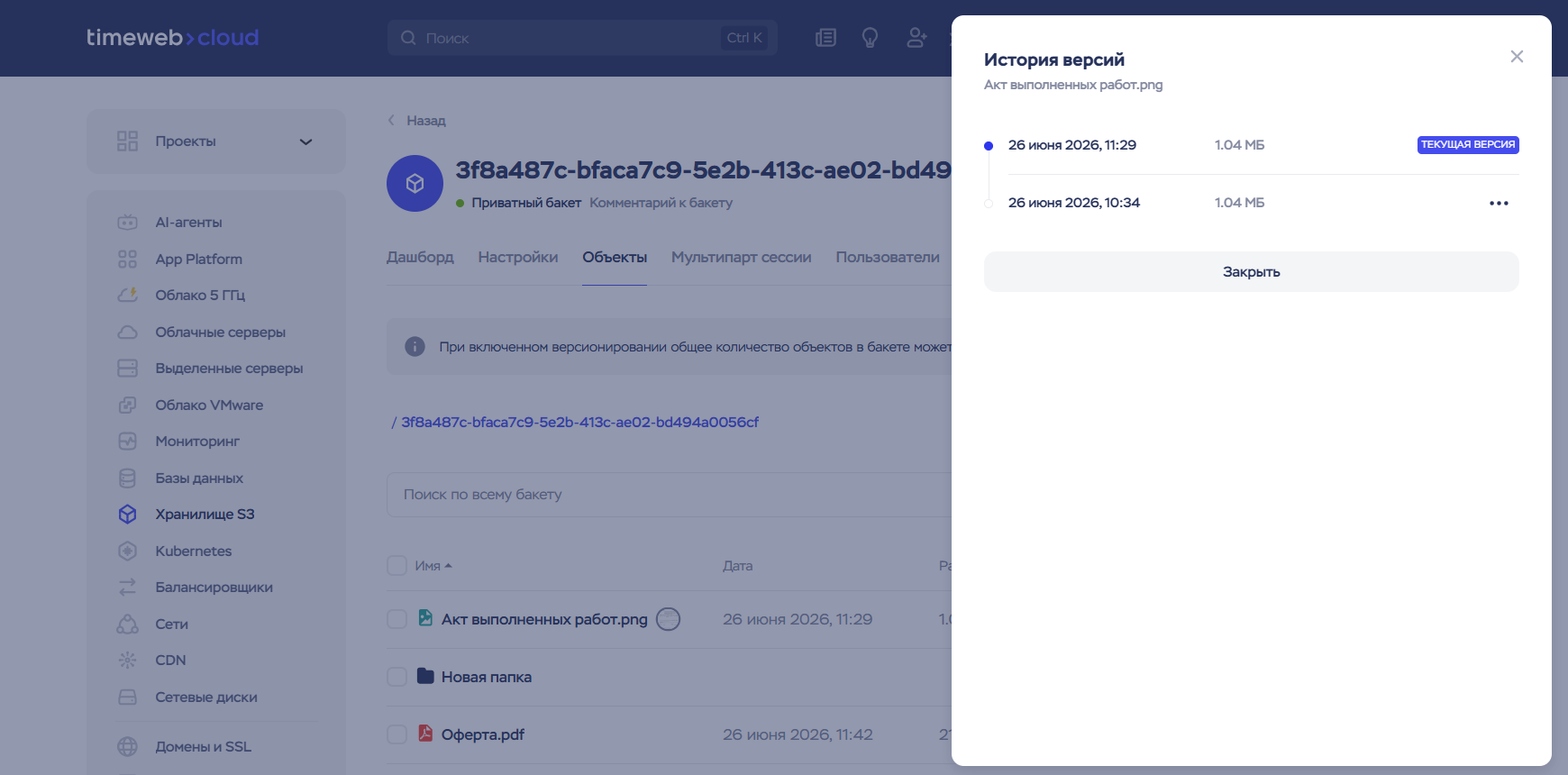Image resolution: width=1568 pixels, height=775 pixels.
Task: Switch to the Настройки tab
Action: [x=518, y=257]
